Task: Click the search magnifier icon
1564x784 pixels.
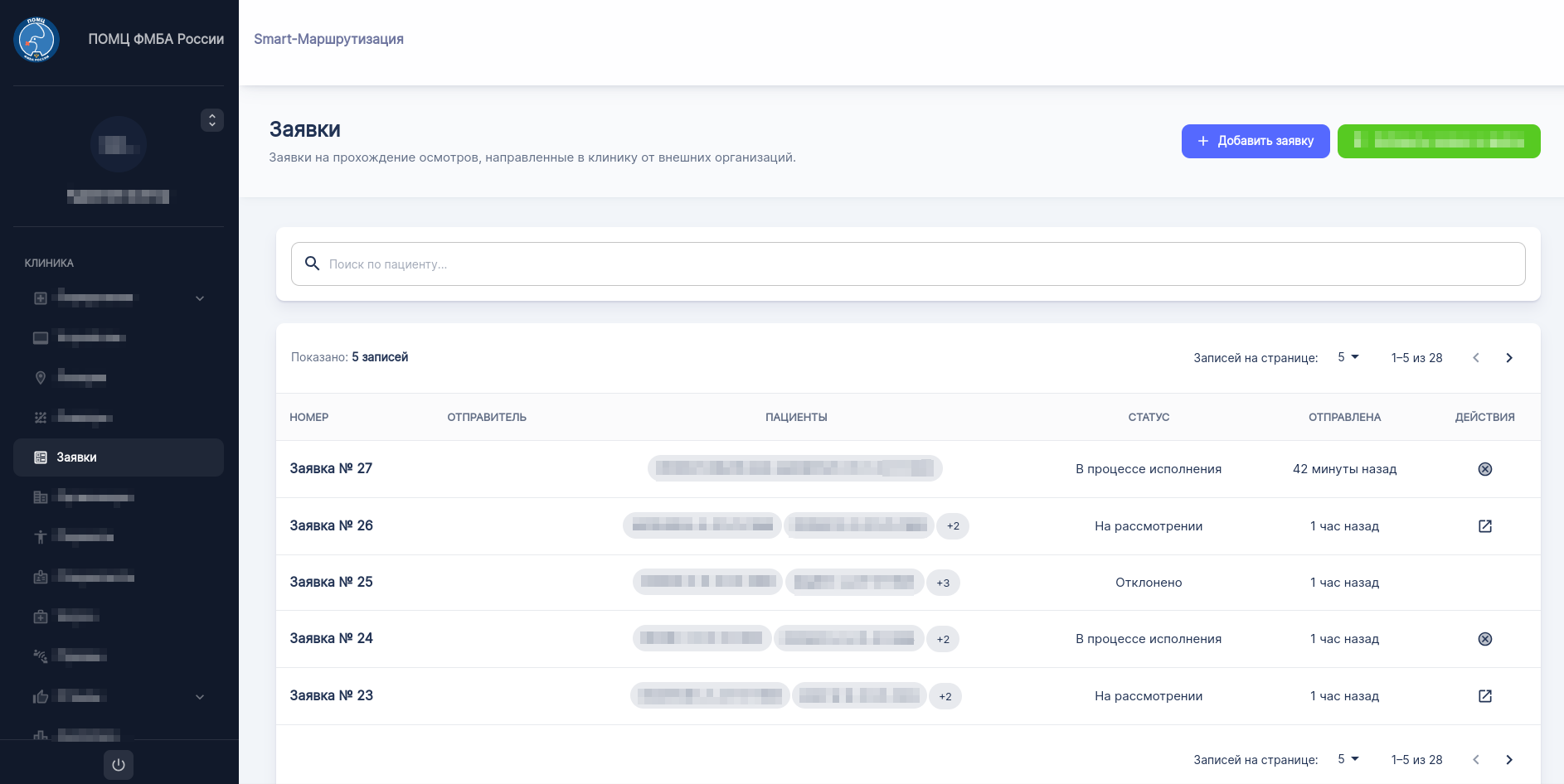Action: pos(313,264)
